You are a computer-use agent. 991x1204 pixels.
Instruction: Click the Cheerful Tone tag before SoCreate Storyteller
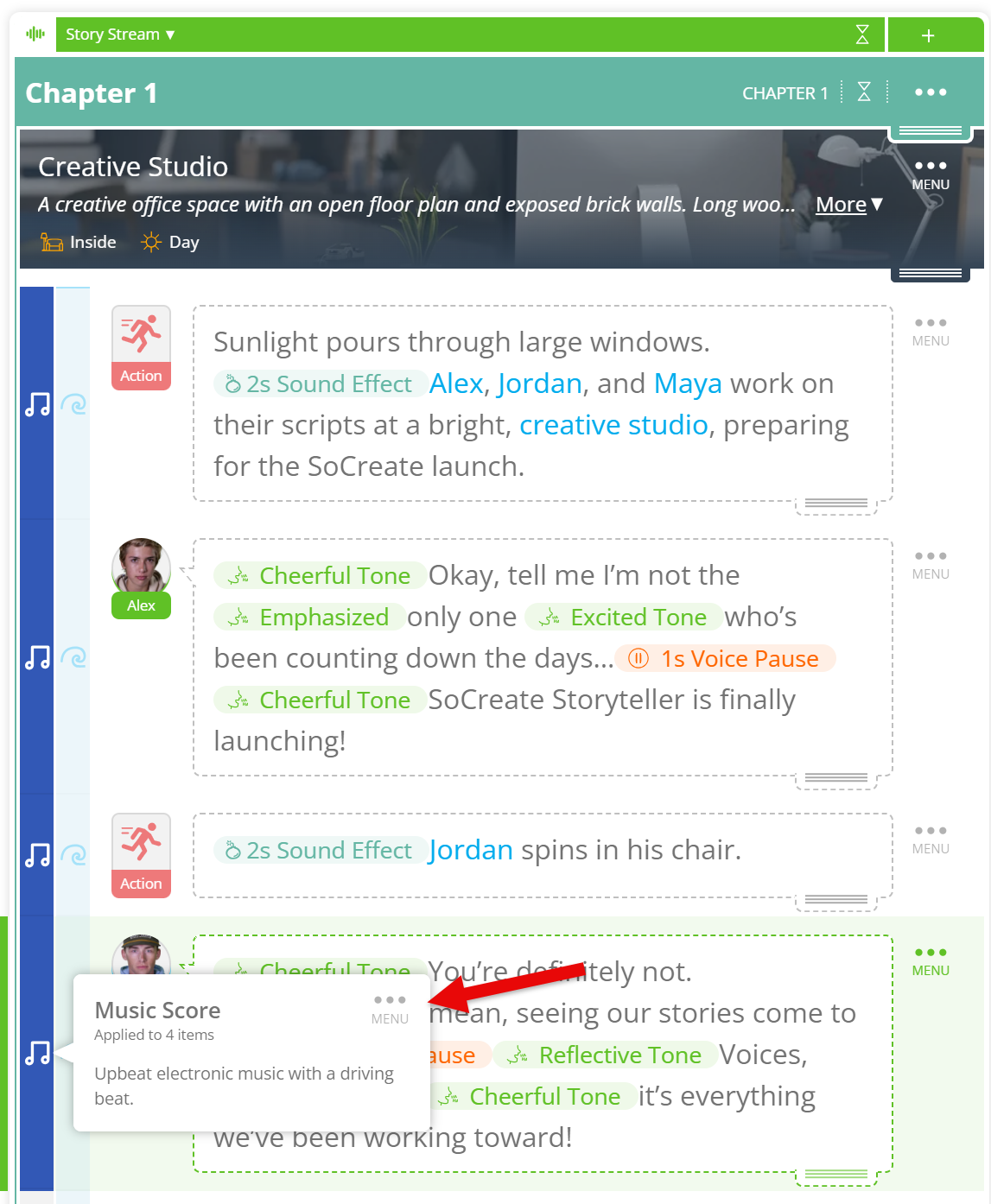coord(321,700)
